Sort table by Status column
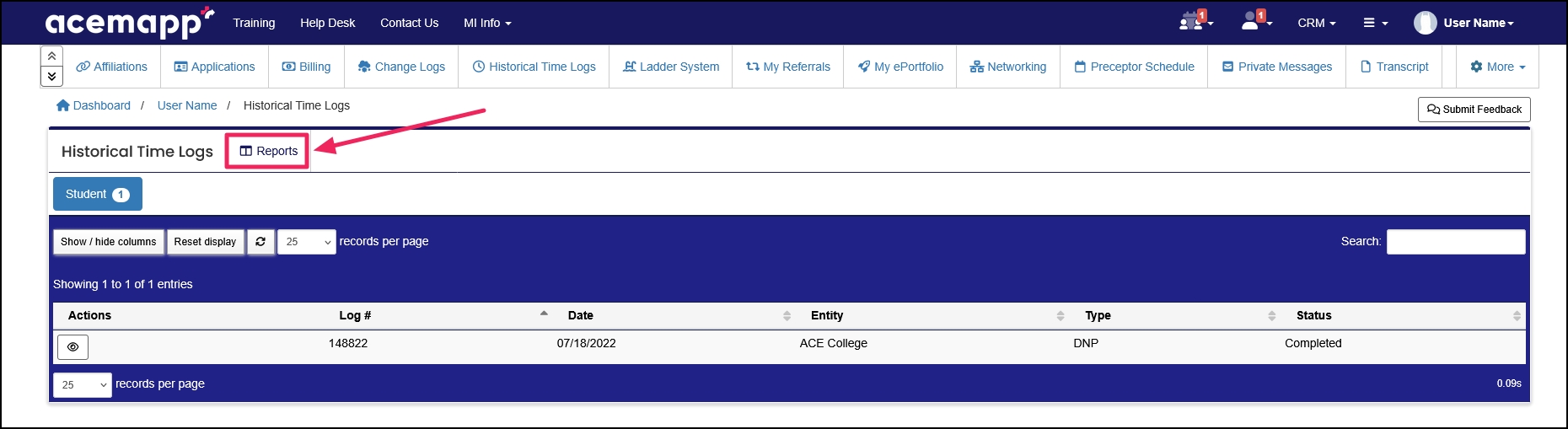1568x429 pixels. tap(1404, 315)
